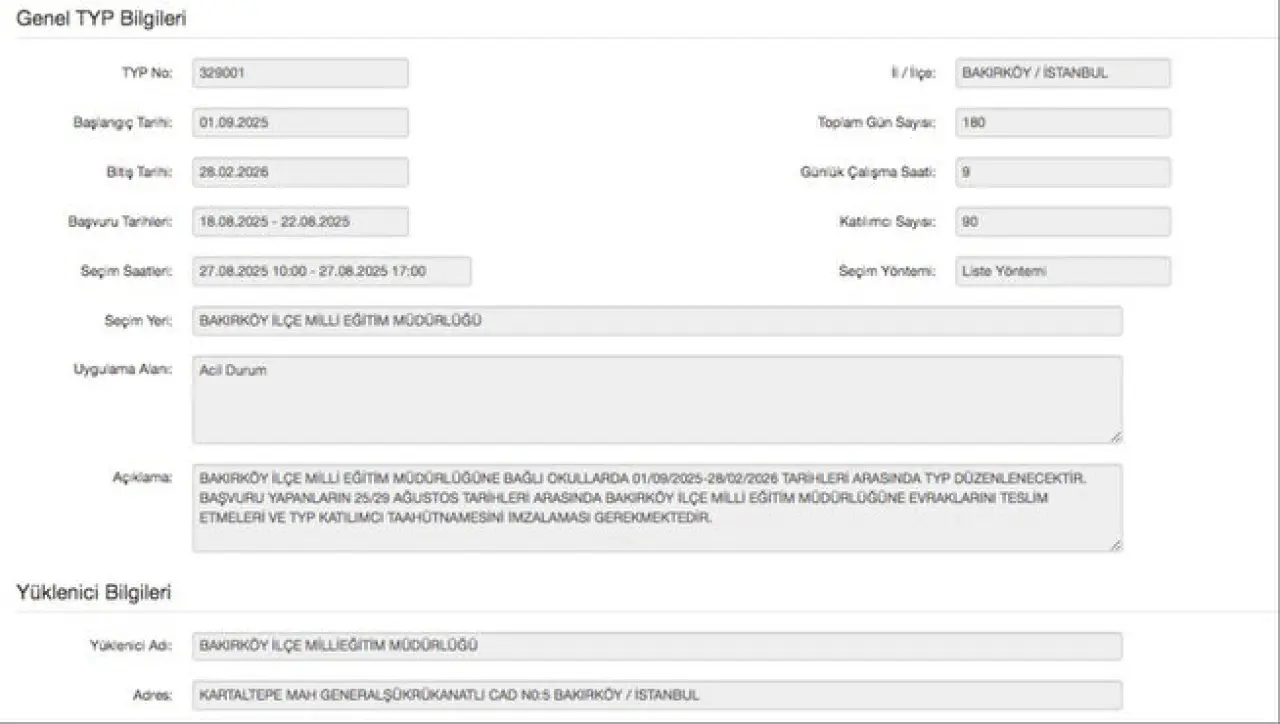Focus the Uygulama Alanı text area

(x=656, y=400)
